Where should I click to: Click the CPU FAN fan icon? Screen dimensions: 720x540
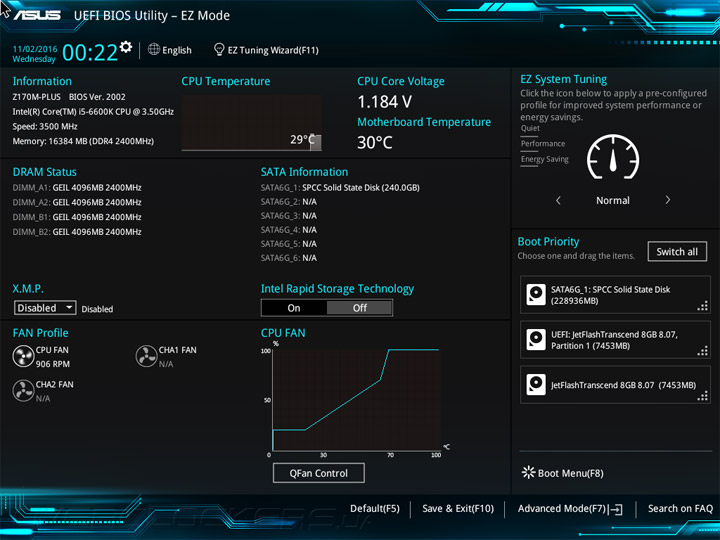[x=23, y=356]
